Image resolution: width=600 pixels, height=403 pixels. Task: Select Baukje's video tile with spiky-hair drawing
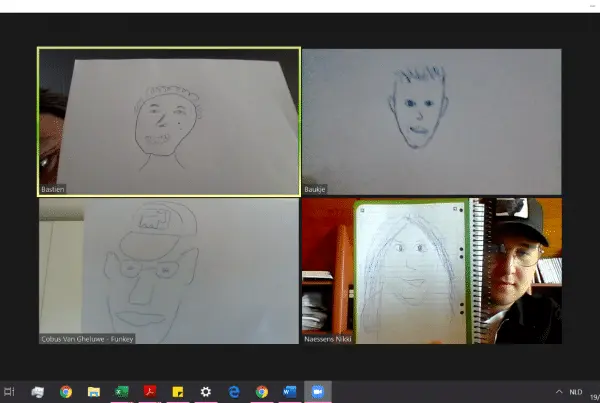coord(431,121)
